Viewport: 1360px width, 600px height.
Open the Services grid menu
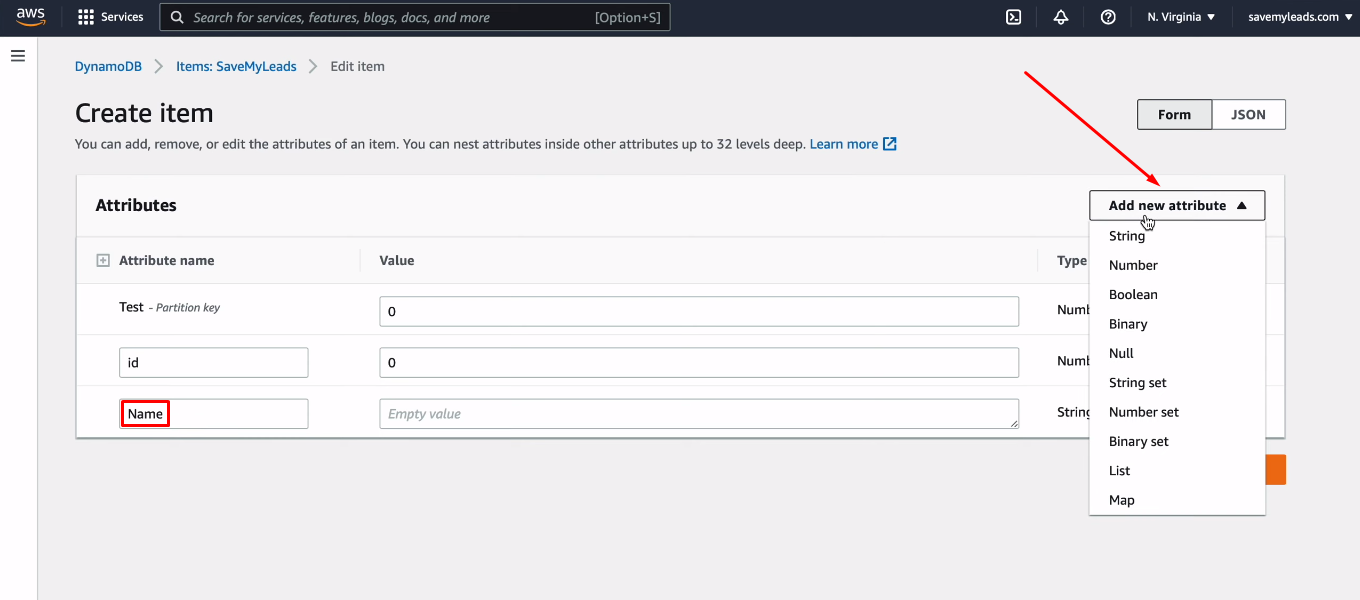tap(110, 17)
